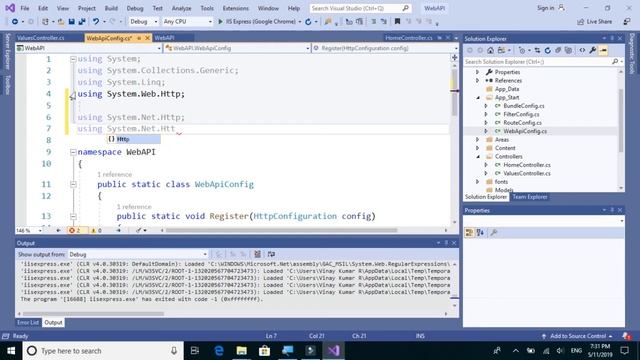Collapse the Controllers folder

[x=478, y=157]
